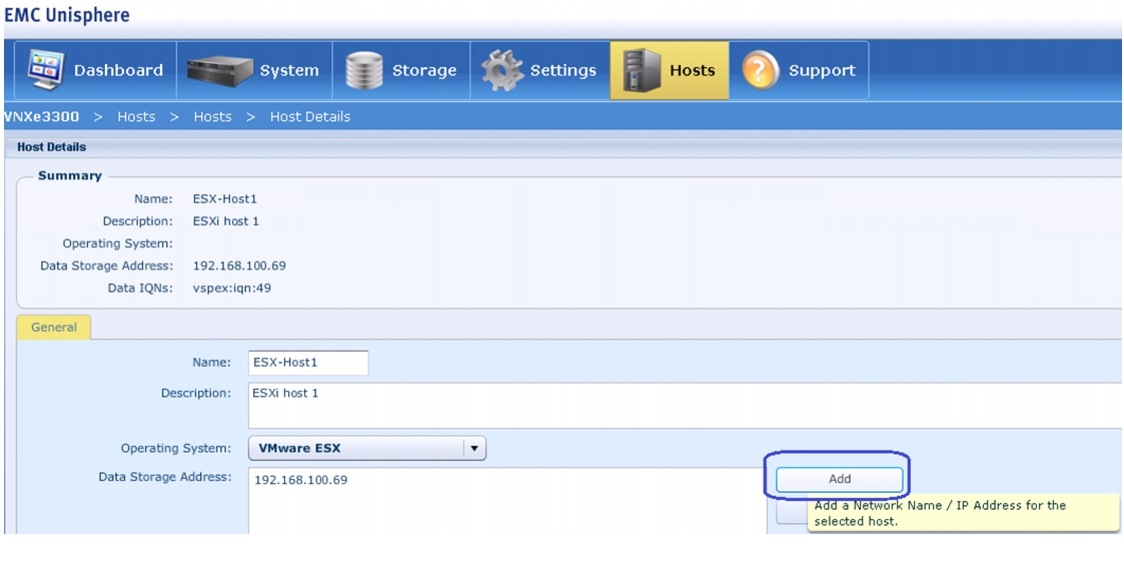Click the Storage disk stack icon
1124x567 pixels.
[364, 70]
